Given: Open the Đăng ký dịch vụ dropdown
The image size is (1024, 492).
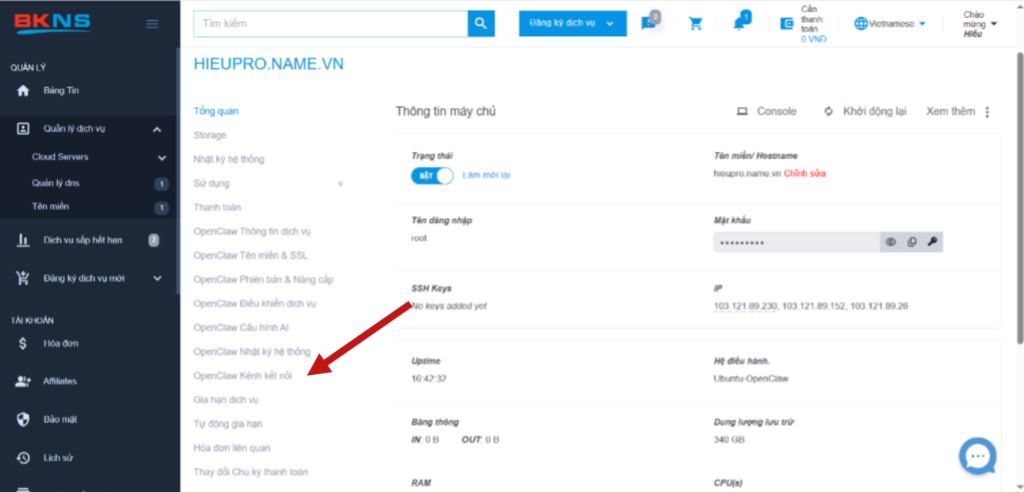Looking at the screenshot, I should [572, 24].
